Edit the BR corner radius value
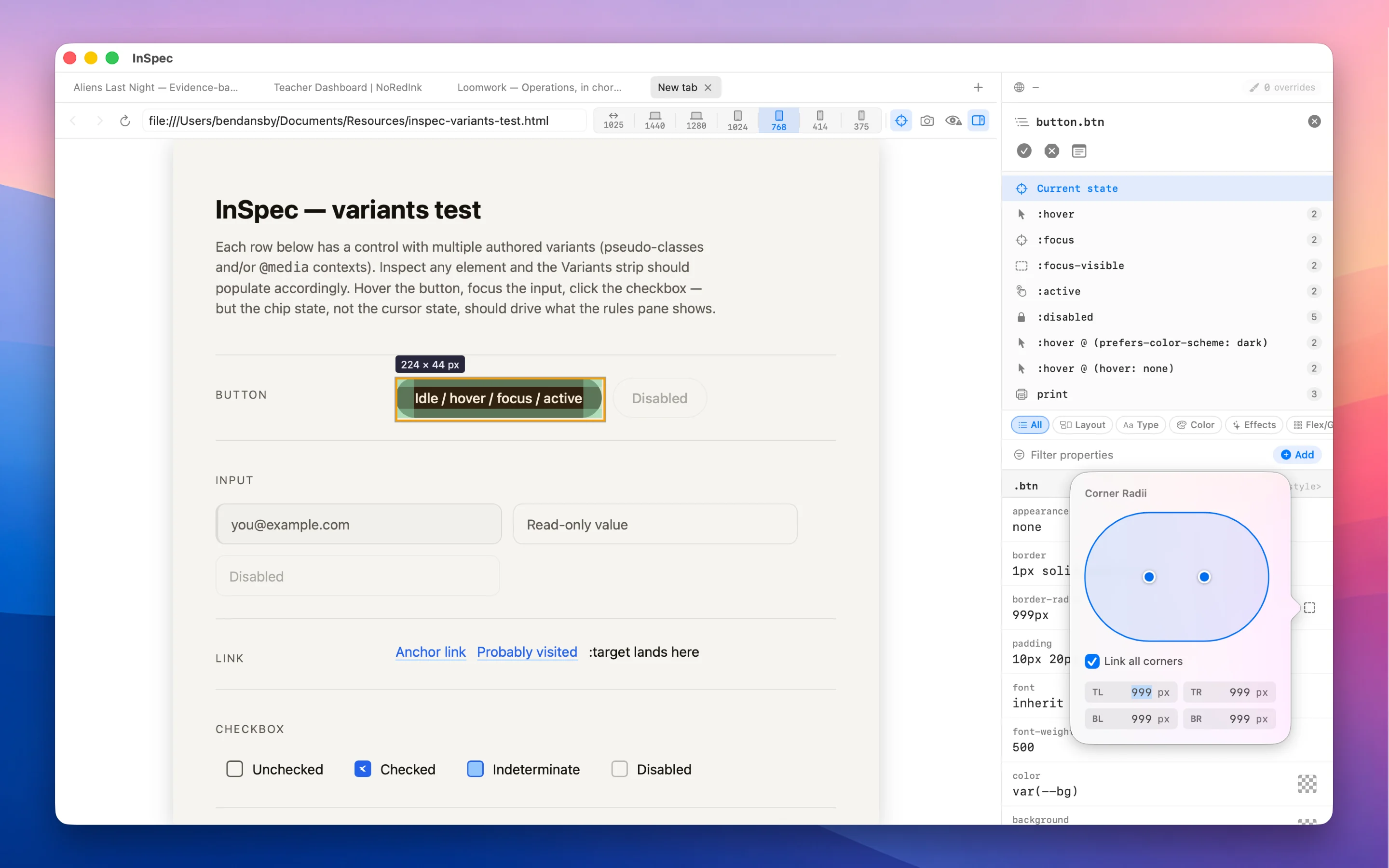Viewport: 1389px width, 868px height. pos(1229,719)
